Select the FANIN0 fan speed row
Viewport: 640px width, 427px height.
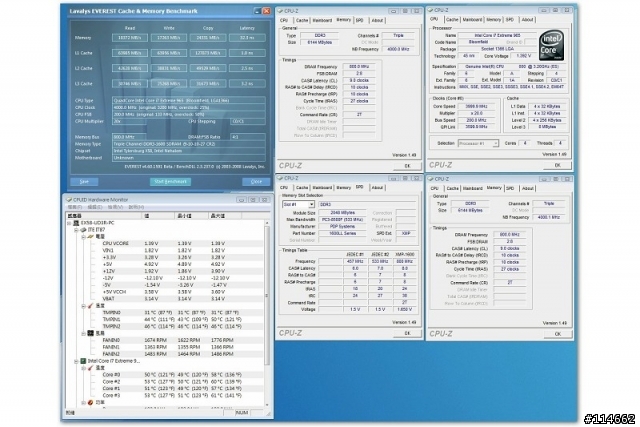pyautogui.click(x=165, y=340)
